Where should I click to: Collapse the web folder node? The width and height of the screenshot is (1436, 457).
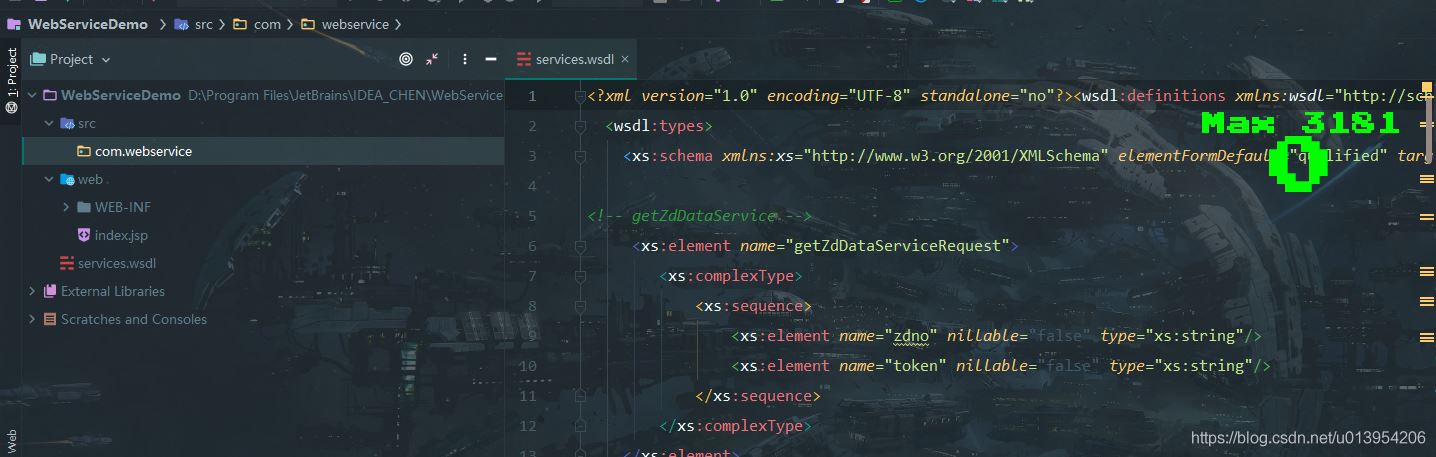(49, 179)
